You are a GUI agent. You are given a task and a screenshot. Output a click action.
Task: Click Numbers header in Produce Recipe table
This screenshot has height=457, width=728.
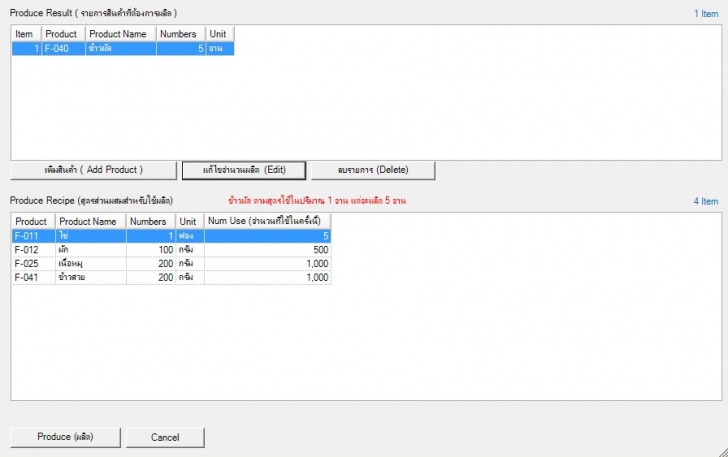pyautogui.click(x=151, y=222)
